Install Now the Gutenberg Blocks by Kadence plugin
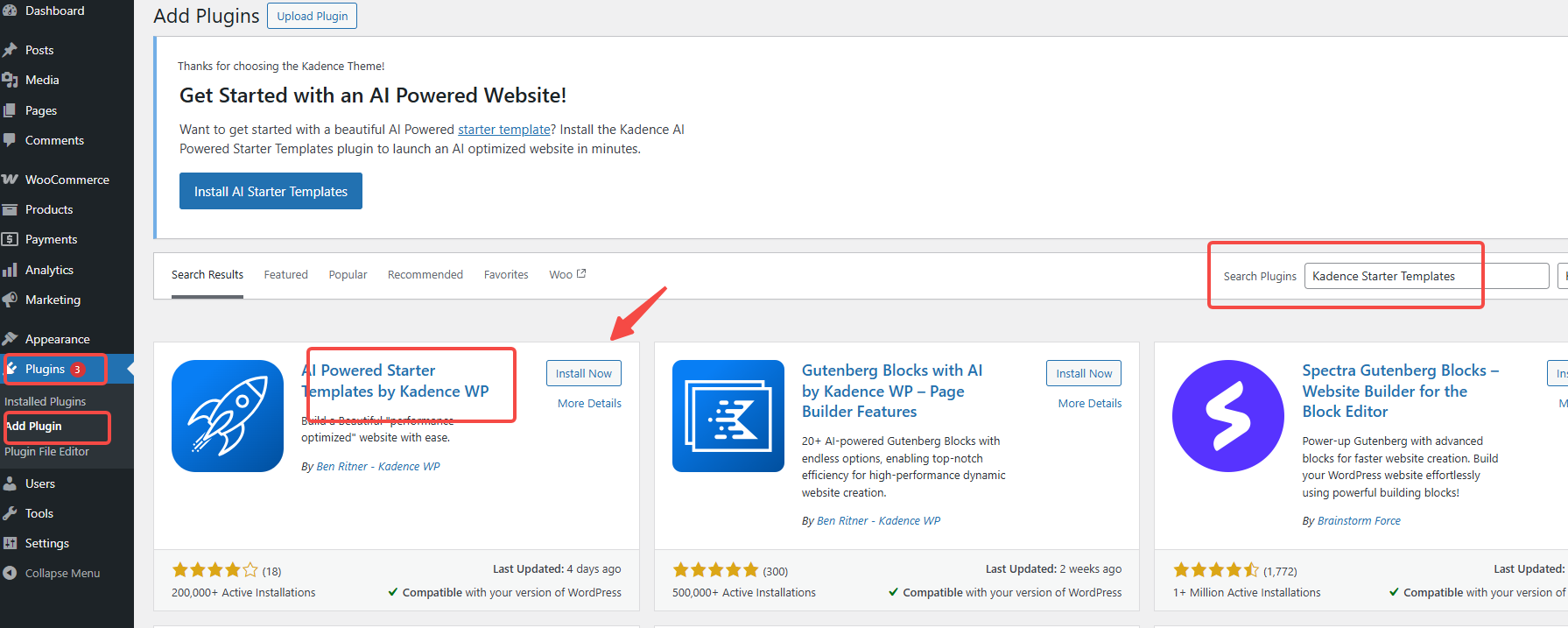This screenshot has width=1568, height=628. 1084,373
